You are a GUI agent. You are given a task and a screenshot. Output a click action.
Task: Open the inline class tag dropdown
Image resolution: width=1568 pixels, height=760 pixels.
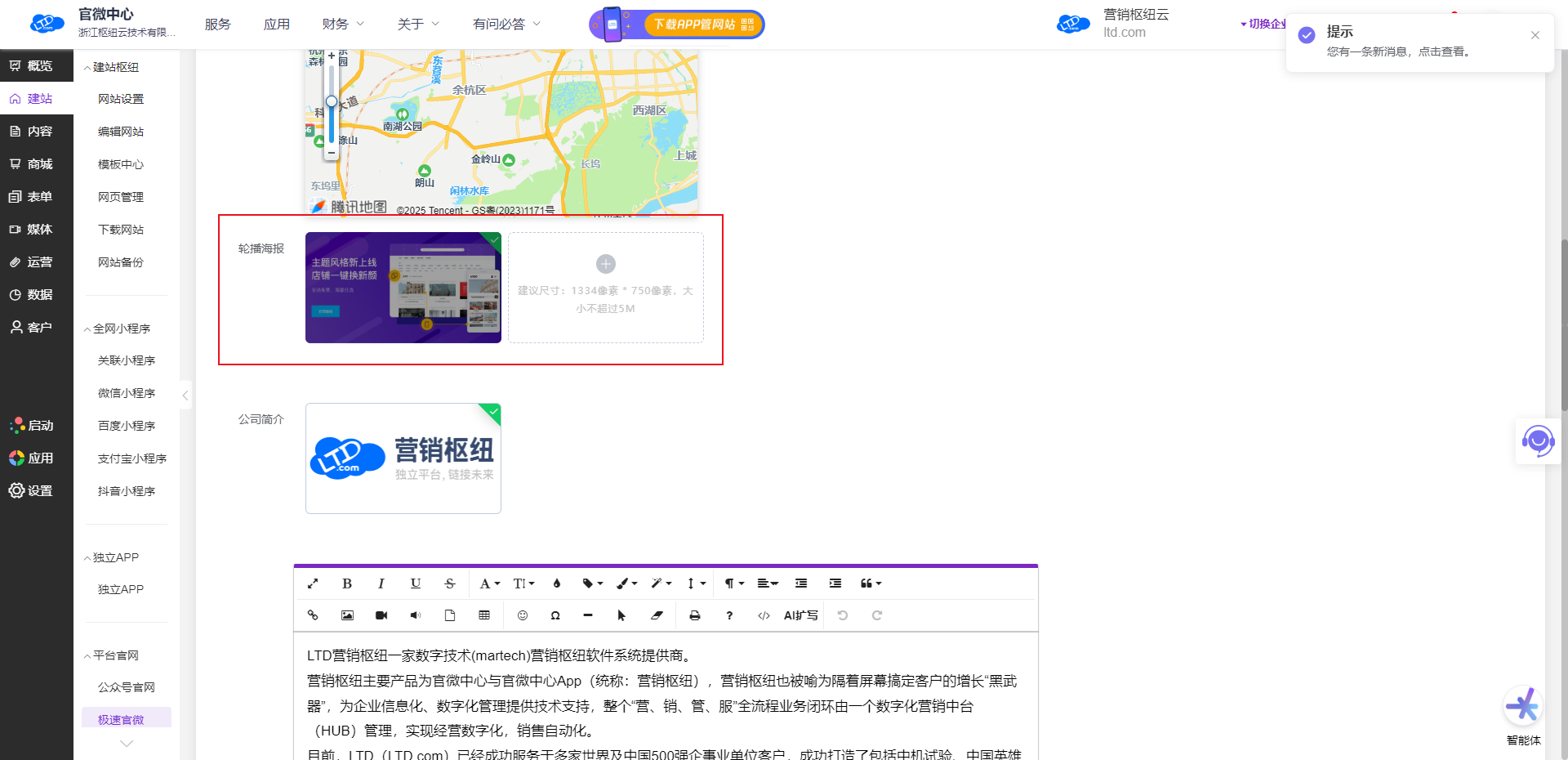point(592,583)
